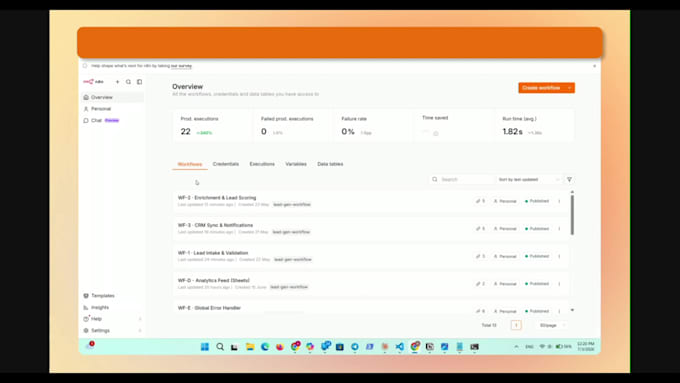
Task: Open the Windows Start button on taskbar
Action: [x=205, y=347]
